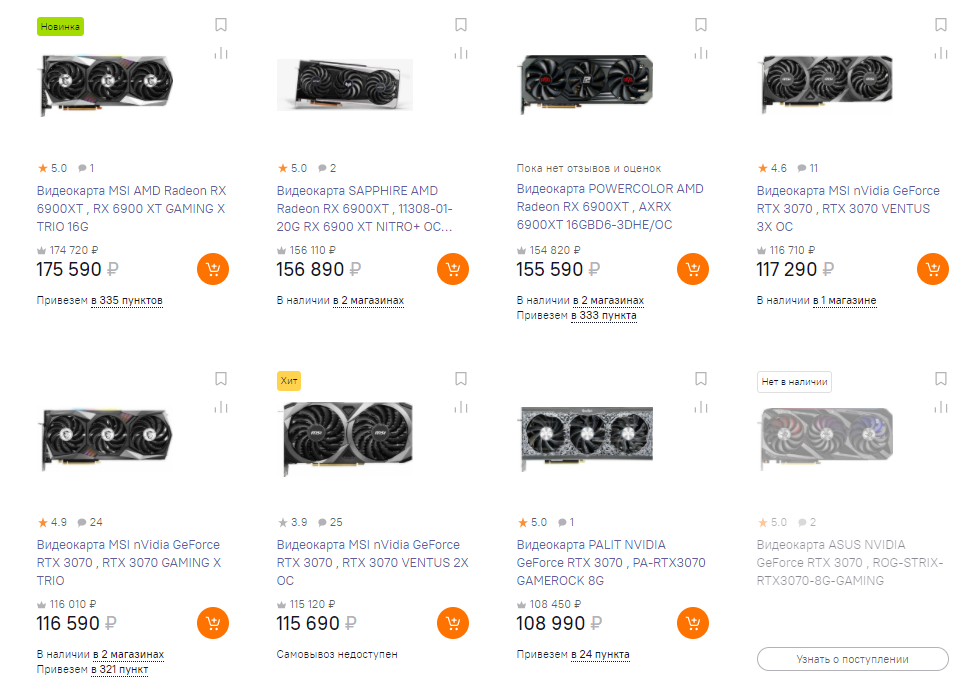This screenshot has height=698, width=959.
Task: Click cart button for PowerColor RX 6900XT
Action: pos(693,269)
